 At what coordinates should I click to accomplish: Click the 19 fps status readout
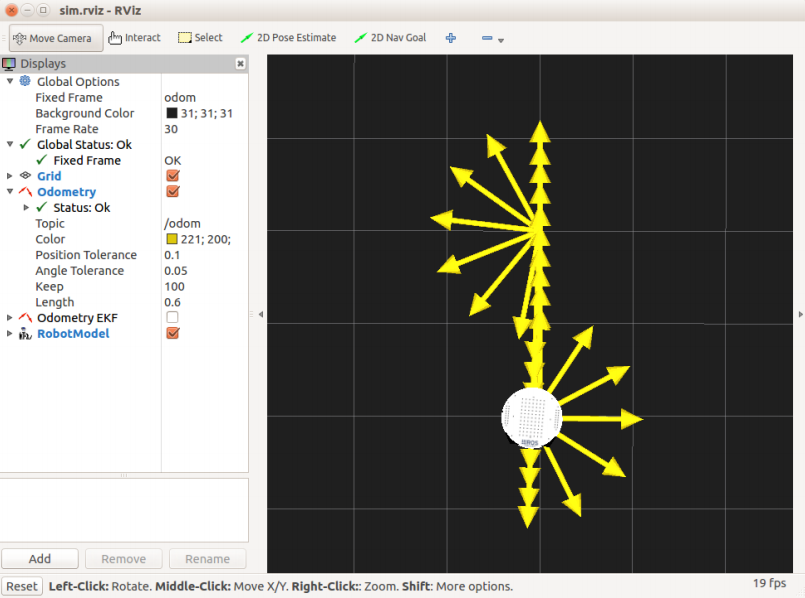[769, 583]
